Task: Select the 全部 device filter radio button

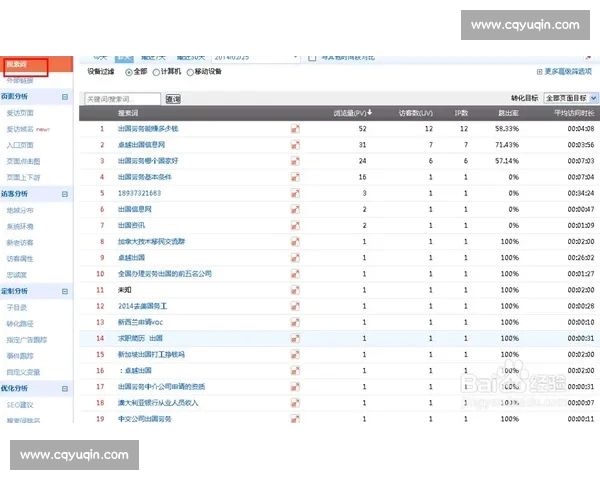Action: tap(127, 72)
